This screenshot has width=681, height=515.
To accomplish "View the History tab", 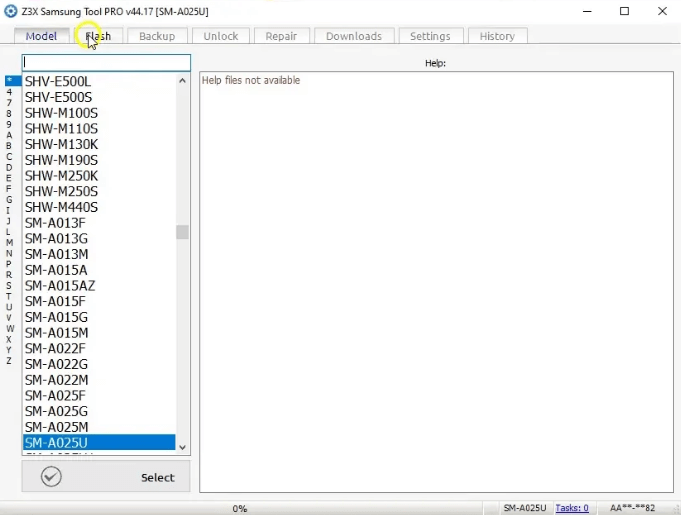I will point(497,36).
